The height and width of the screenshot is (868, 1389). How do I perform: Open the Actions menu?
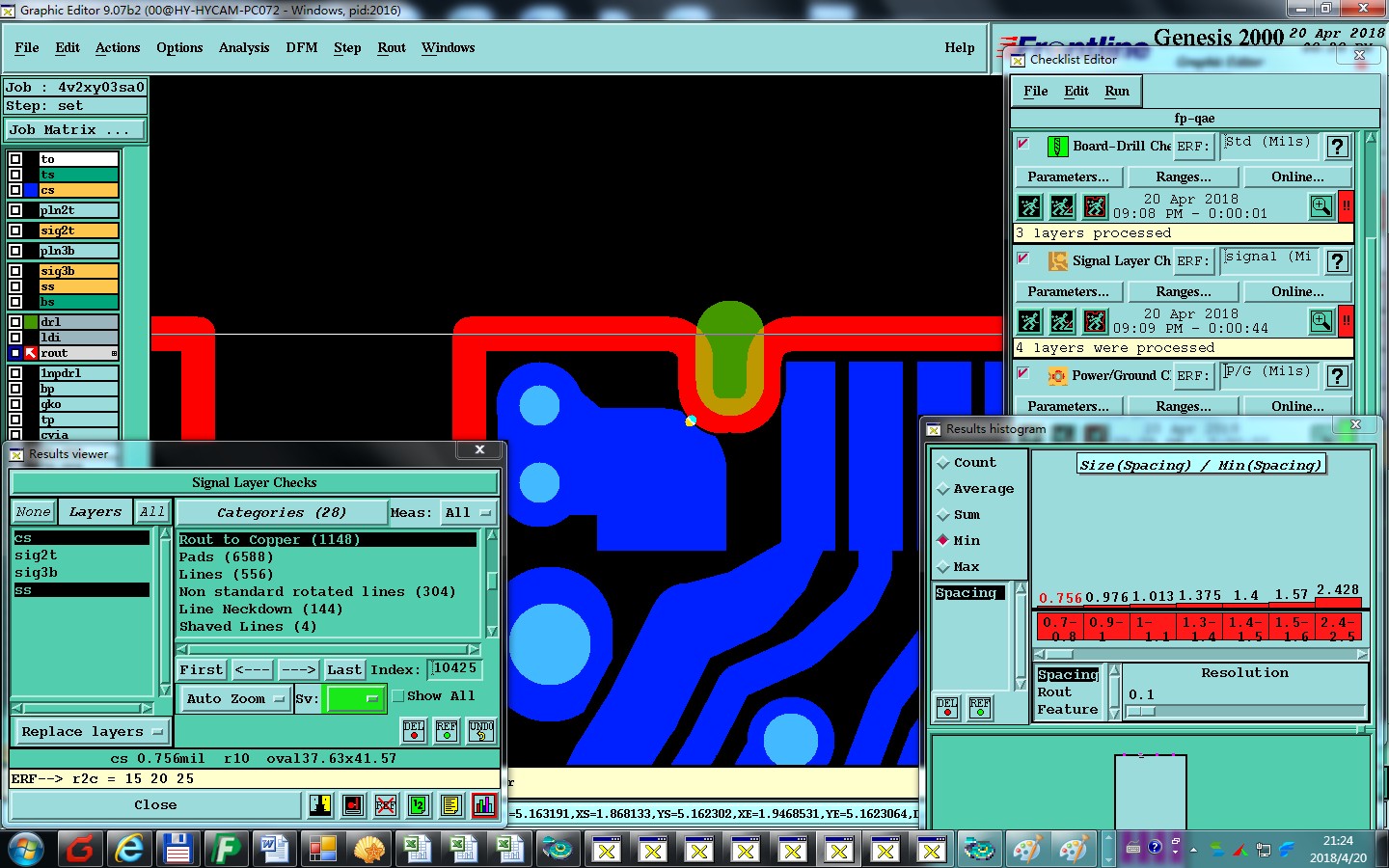tap(118, 48)
